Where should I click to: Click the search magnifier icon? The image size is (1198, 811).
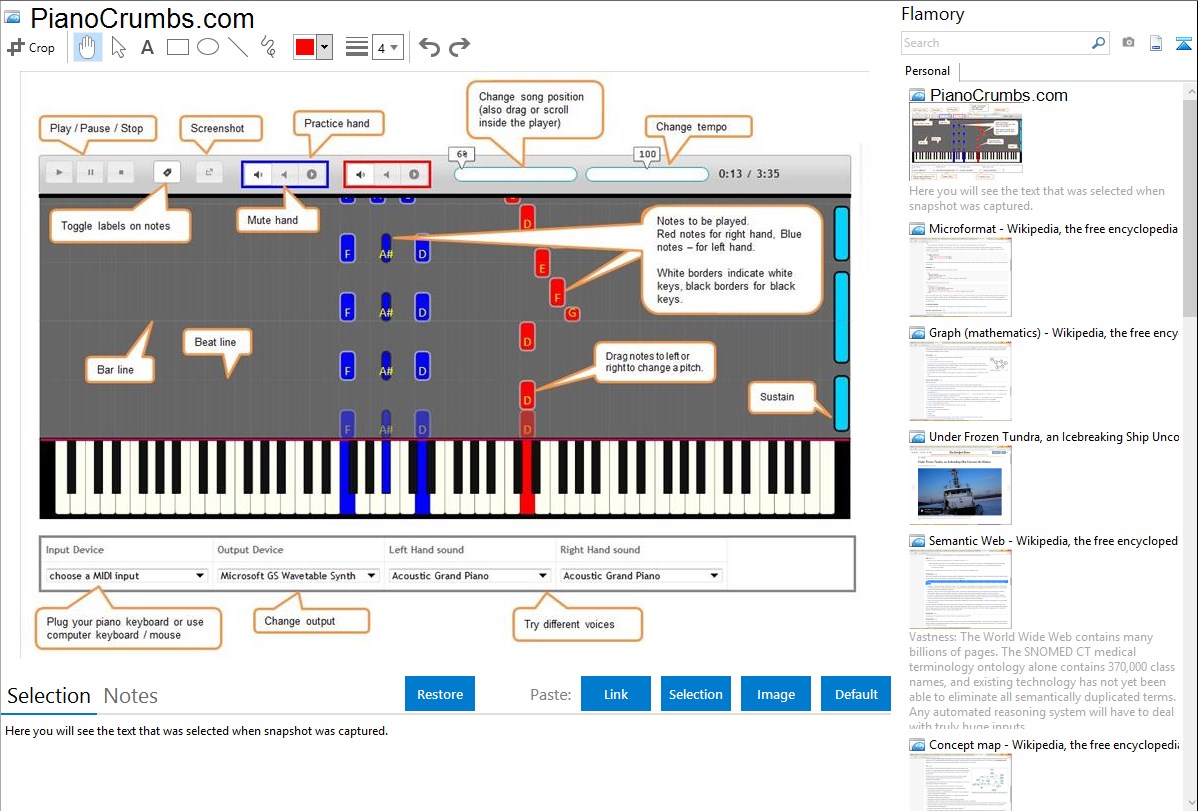point(1098,43)
